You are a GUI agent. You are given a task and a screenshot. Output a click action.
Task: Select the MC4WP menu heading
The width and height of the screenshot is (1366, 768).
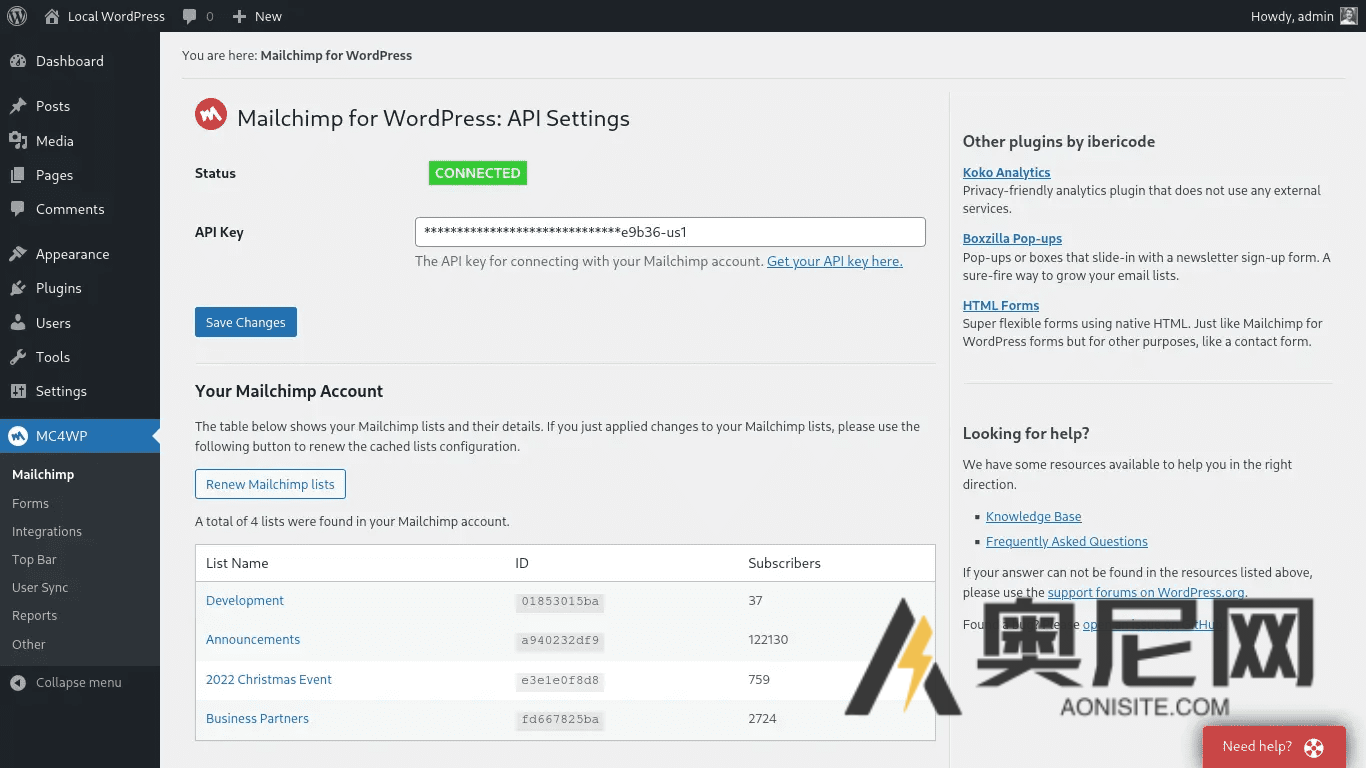80,436
